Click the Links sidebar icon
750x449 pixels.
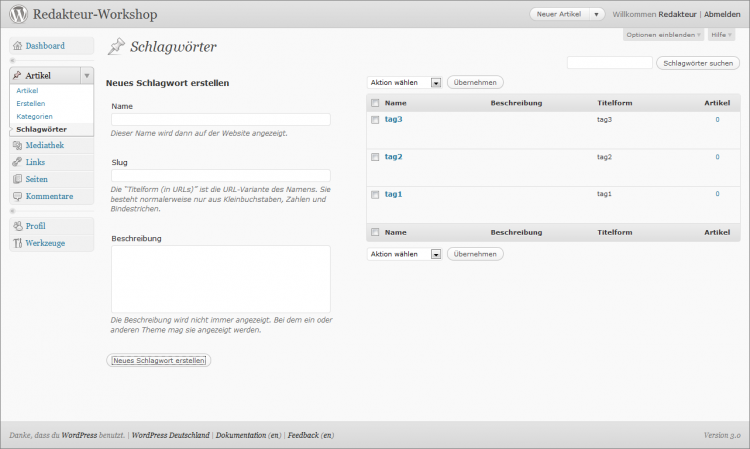[x=17, y=162]
